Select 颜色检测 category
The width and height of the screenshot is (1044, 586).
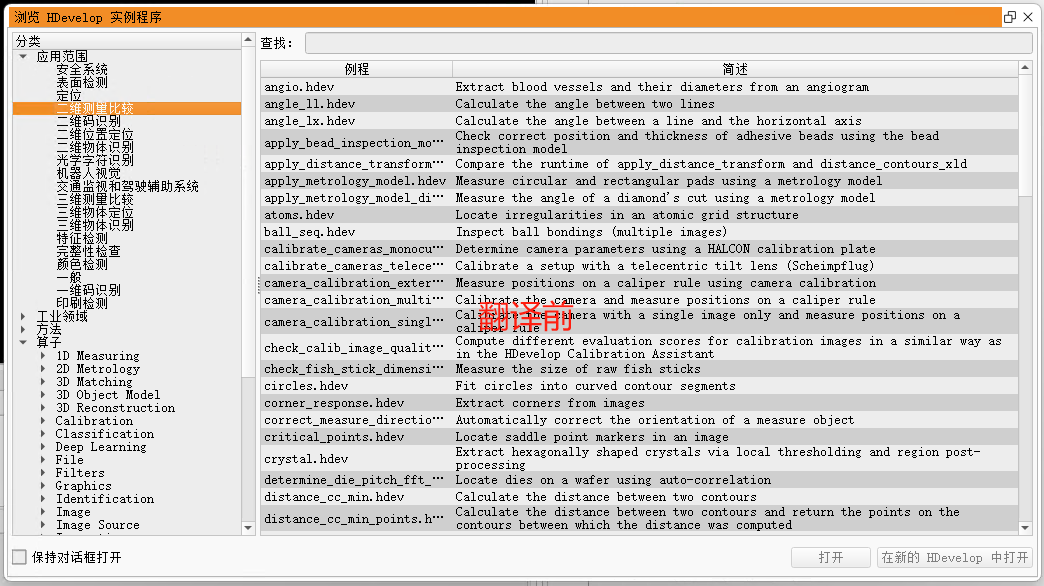(82, 264)
